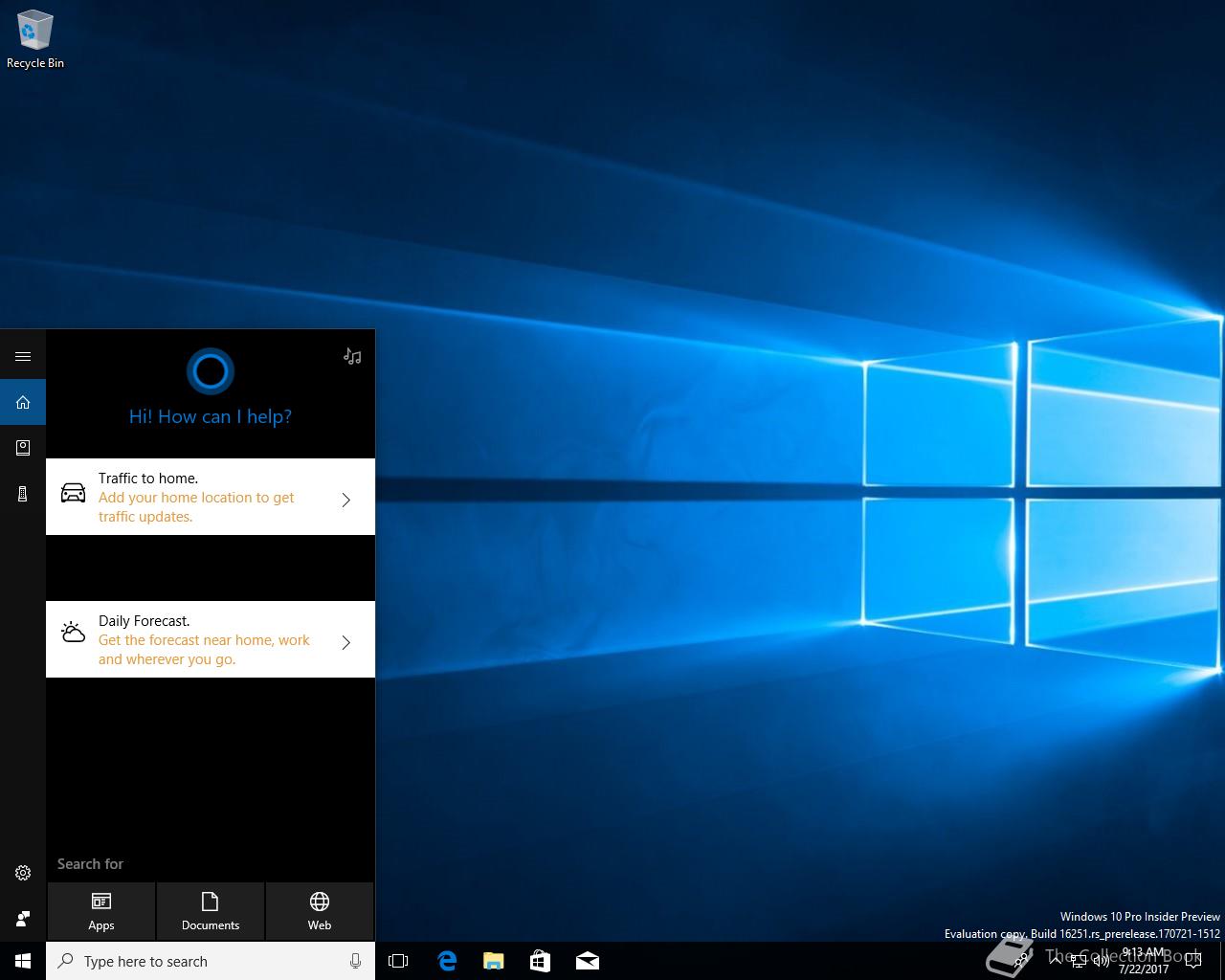Viewport: 1225px width, 980px height.
Task: Search for Web
Action: [x=320, y=911]
